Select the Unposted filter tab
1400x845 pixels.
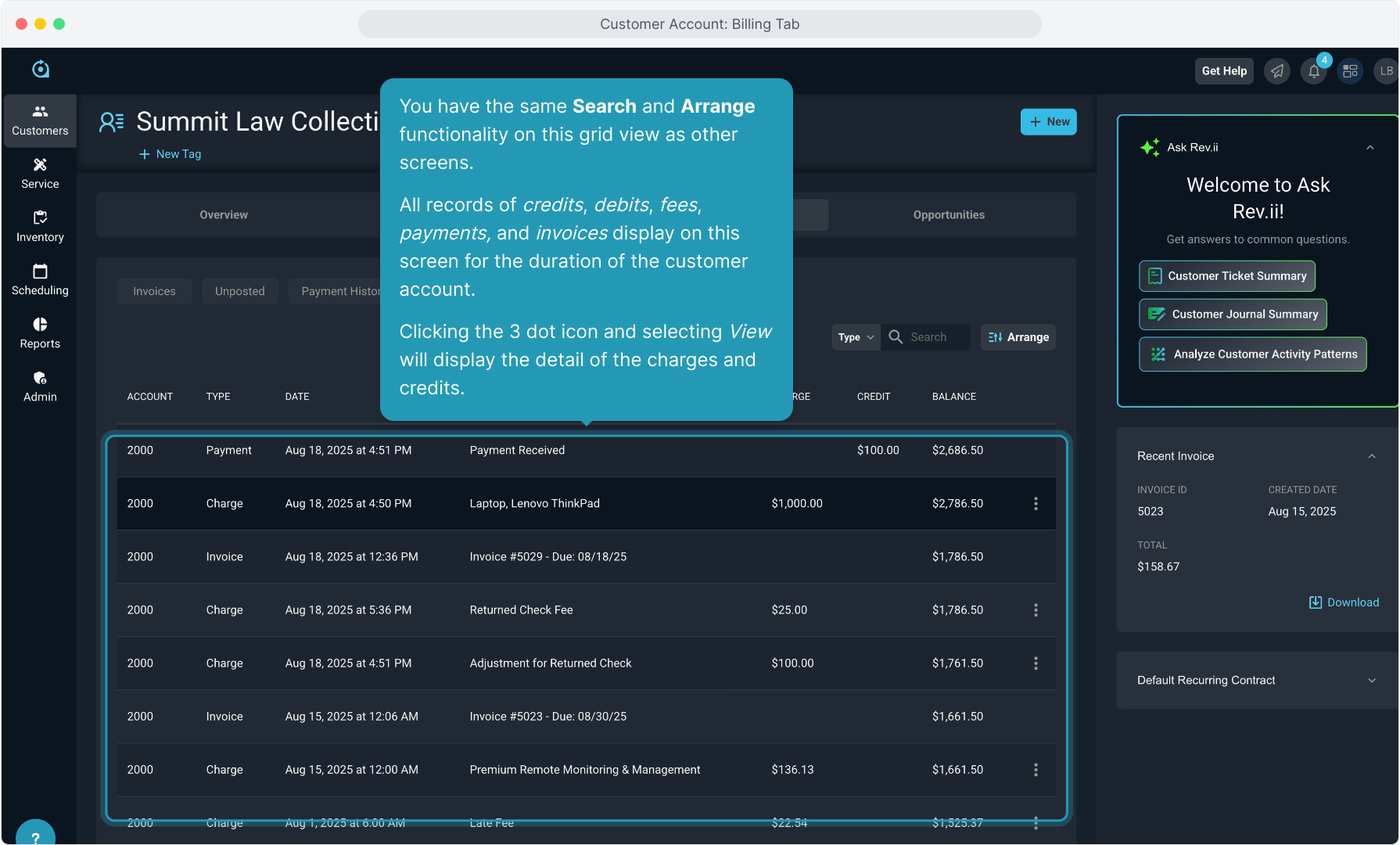coord(239,291)
